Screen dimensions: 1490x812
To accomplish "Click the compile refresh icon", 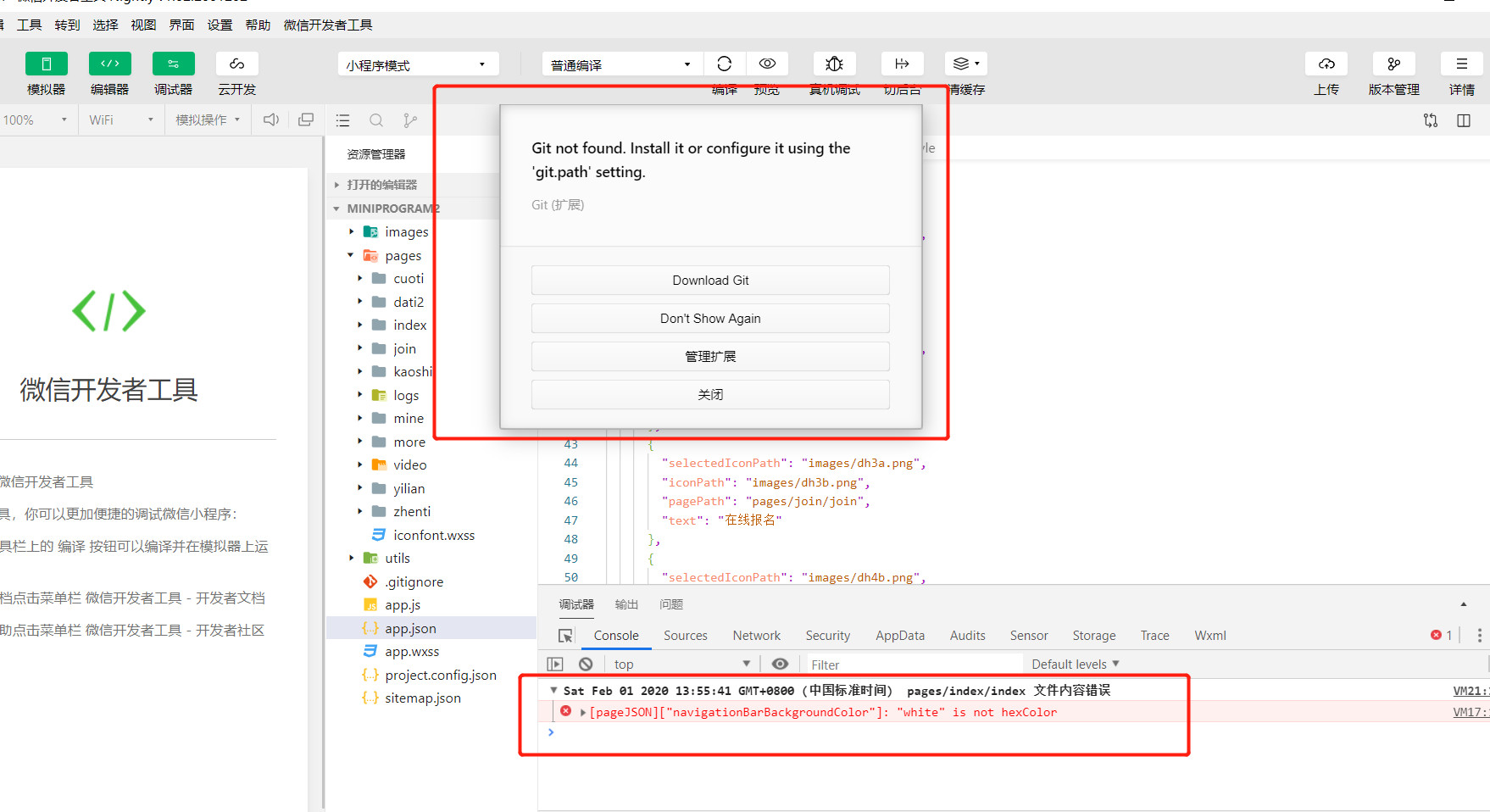I will click(725, 64).
